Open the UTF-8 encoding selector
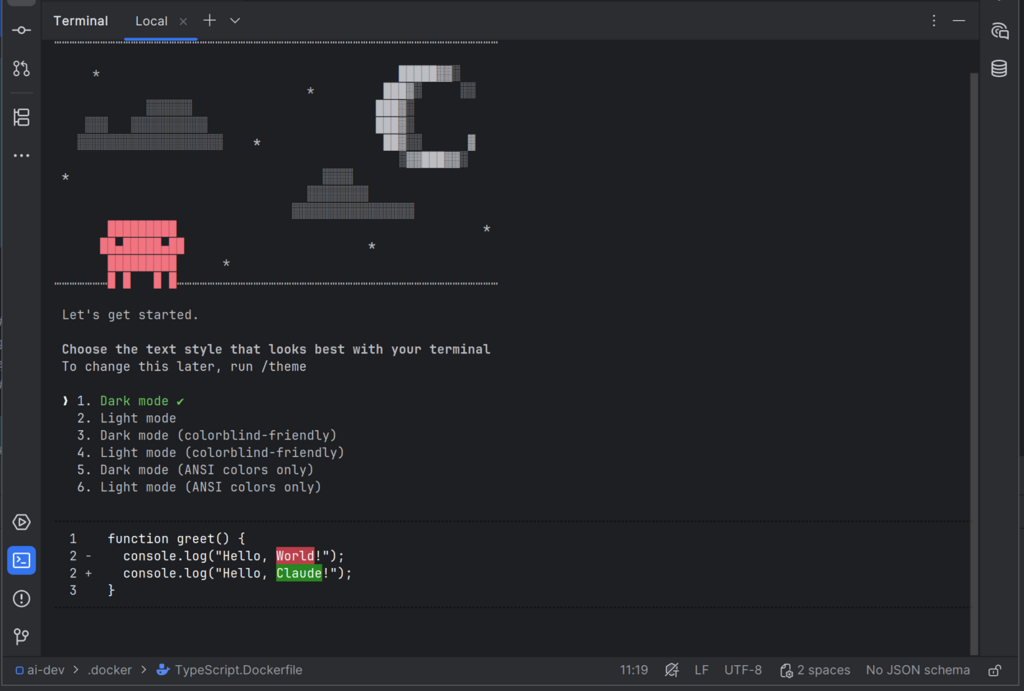1024x691 pixels. (x=743, y=670)
